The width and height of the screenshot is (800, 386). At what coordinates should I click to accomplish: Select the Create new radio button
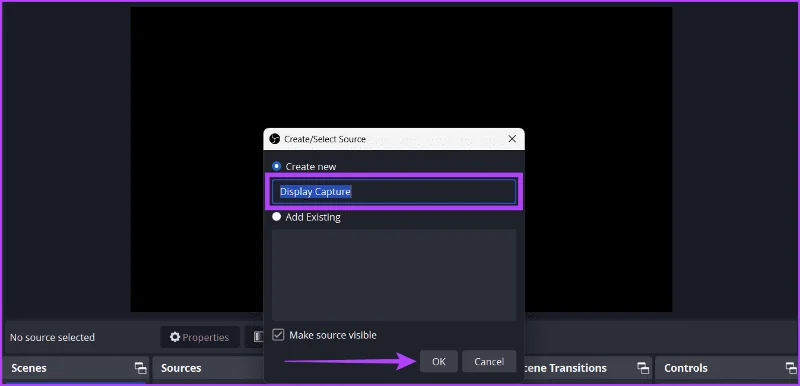point(277,166)
